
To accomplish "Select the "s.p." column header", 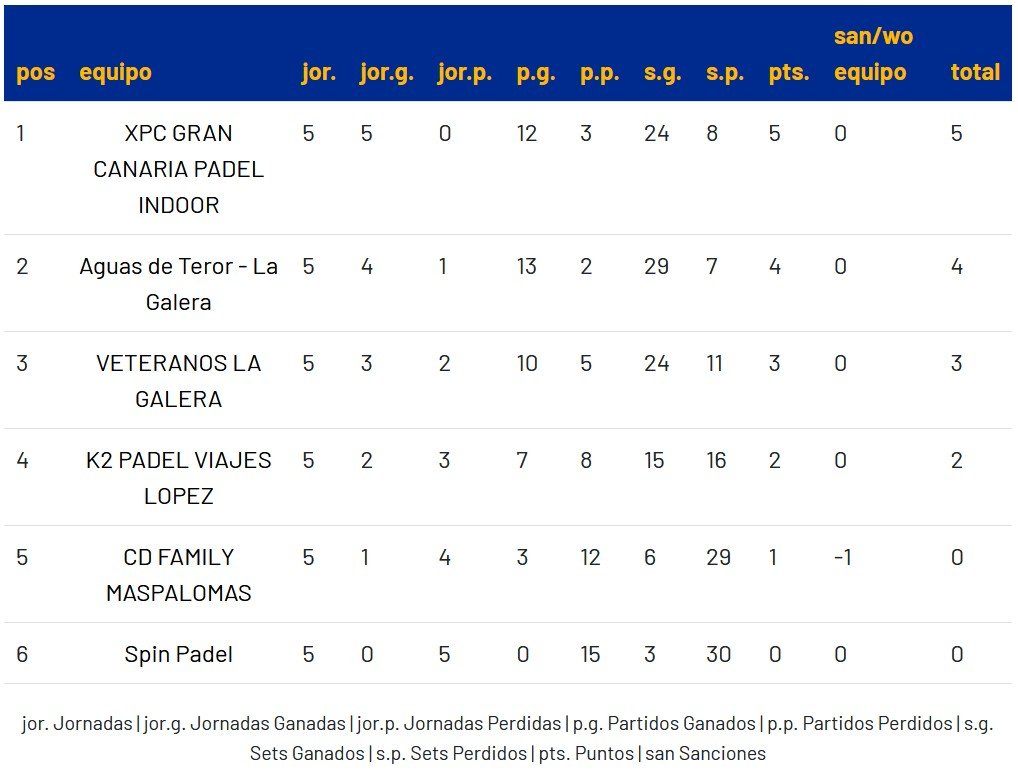I will tap(725, 72).
